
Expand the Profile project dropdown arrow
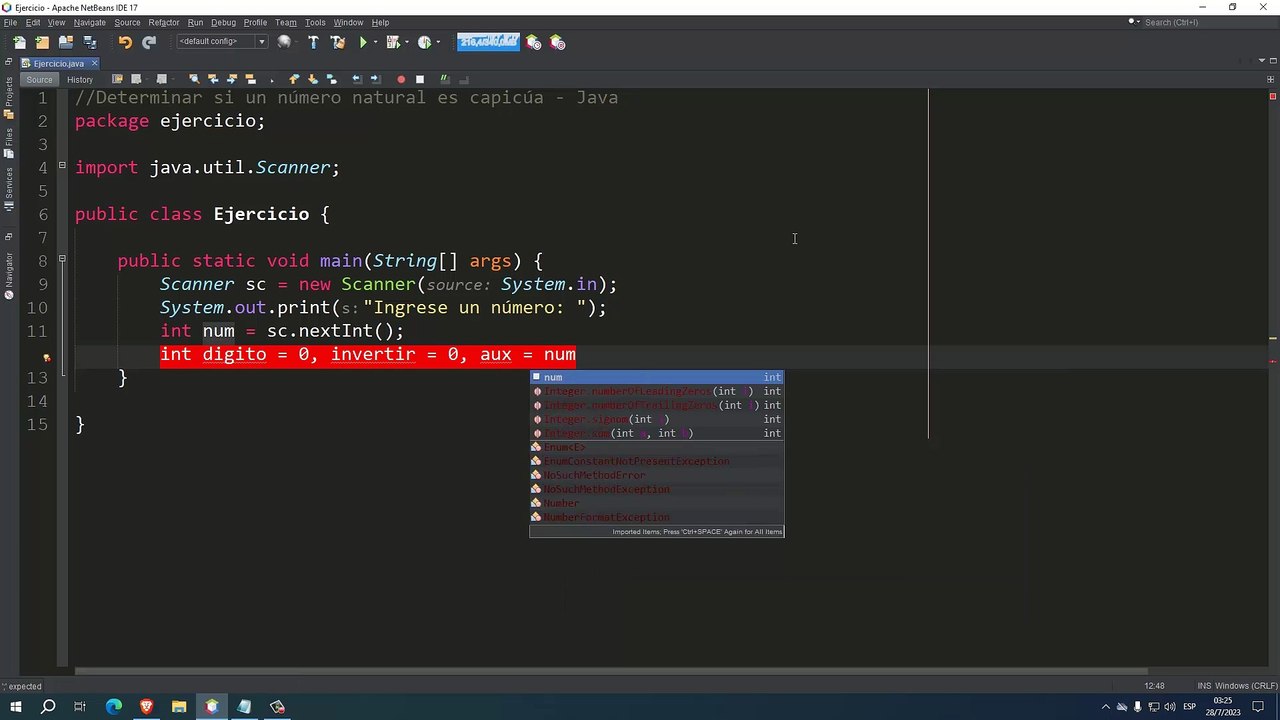click(x=438, y=43)
